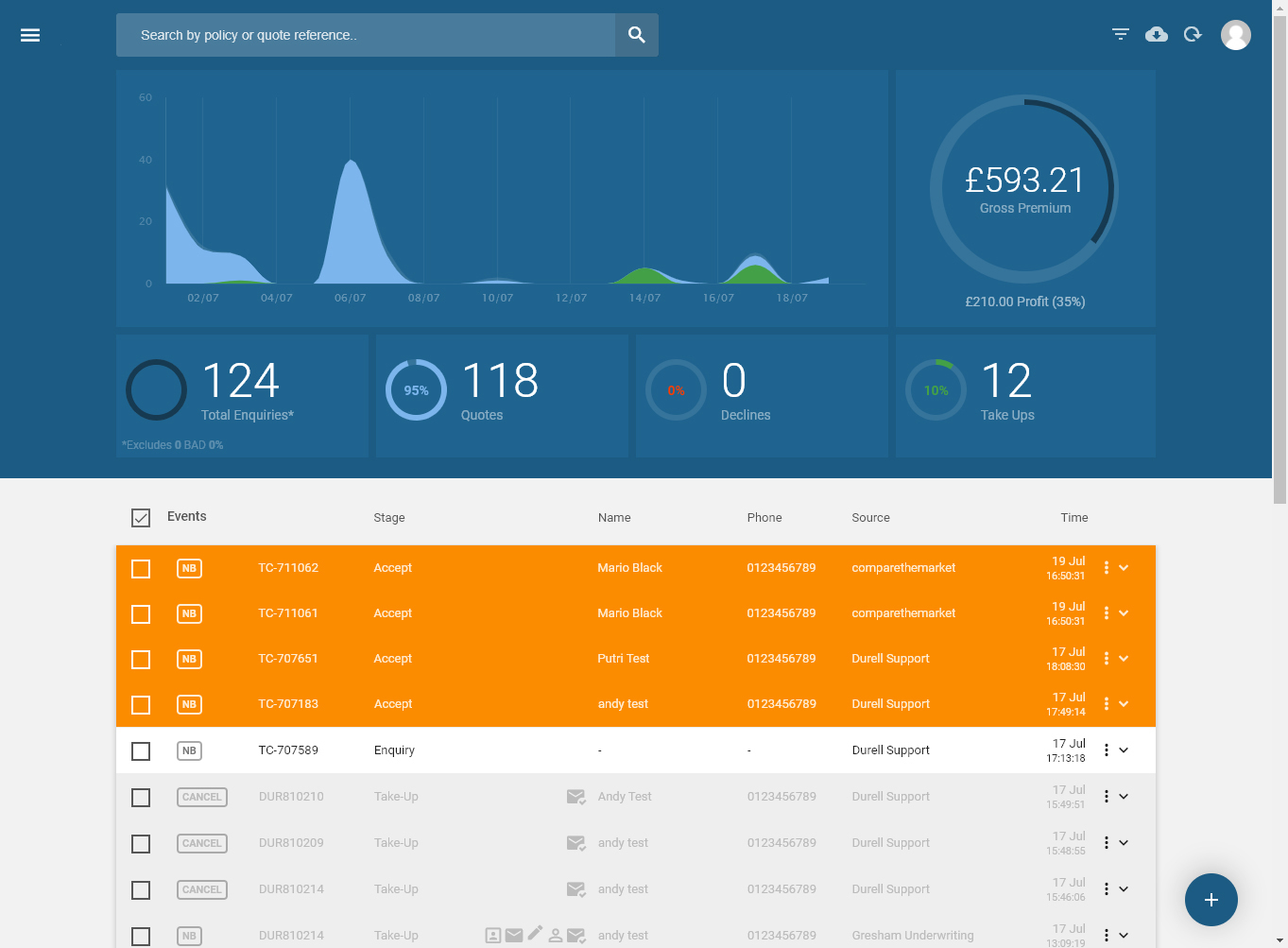This screenshot has width=1288, height=948.
Task: Expand the TC-711061 row chevron
Action: [1124, 613]
